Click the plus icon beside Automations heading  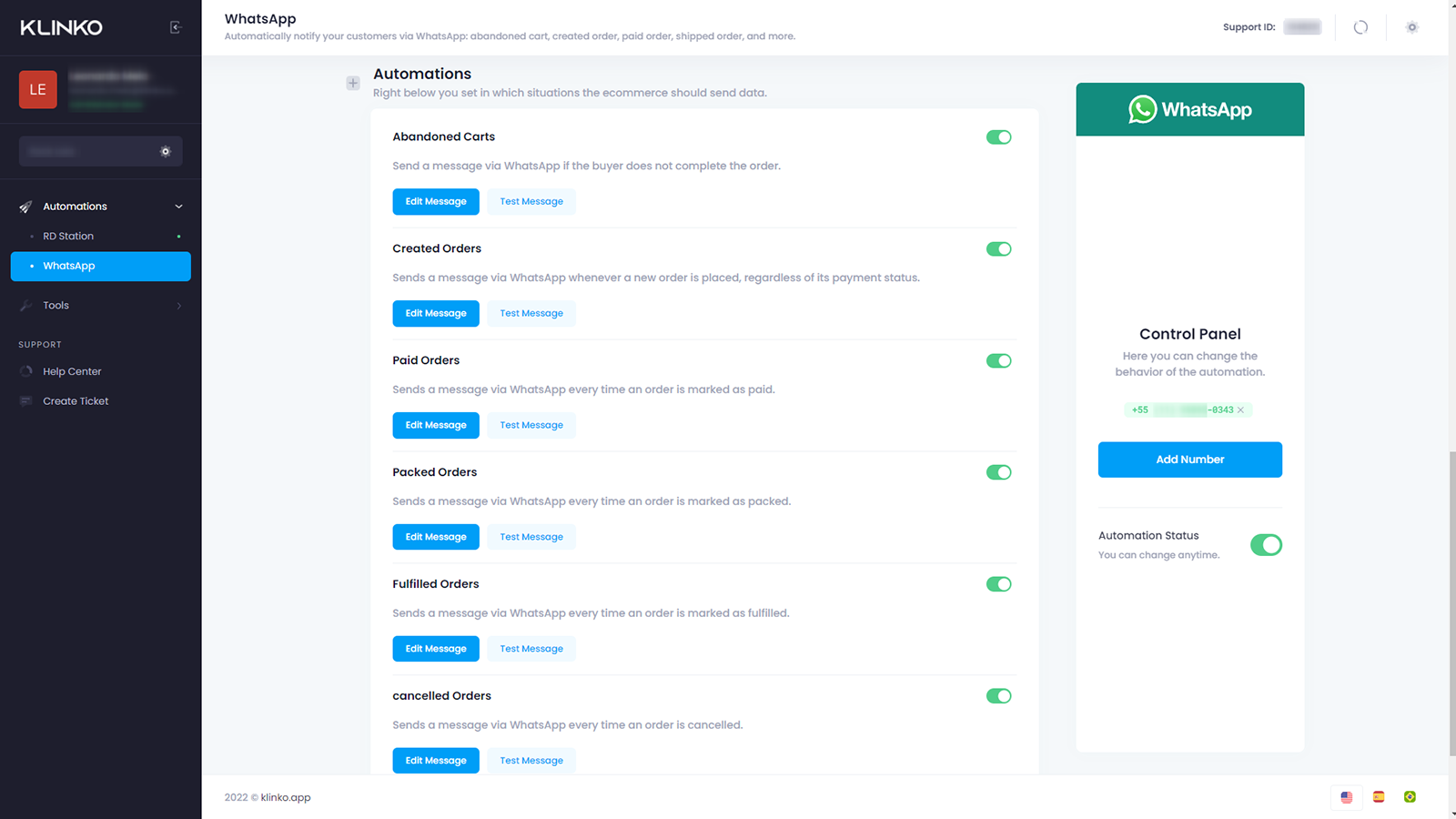tap(353, 83)
